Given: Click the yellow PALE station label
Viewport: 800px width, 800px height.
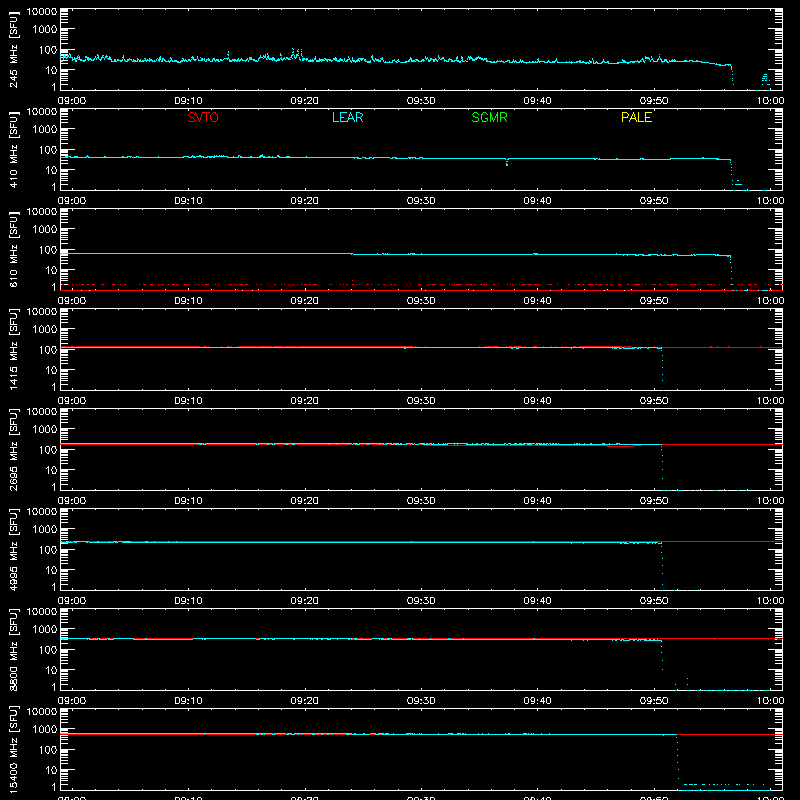Looking at the screenshot, I should tap(636, 117).
